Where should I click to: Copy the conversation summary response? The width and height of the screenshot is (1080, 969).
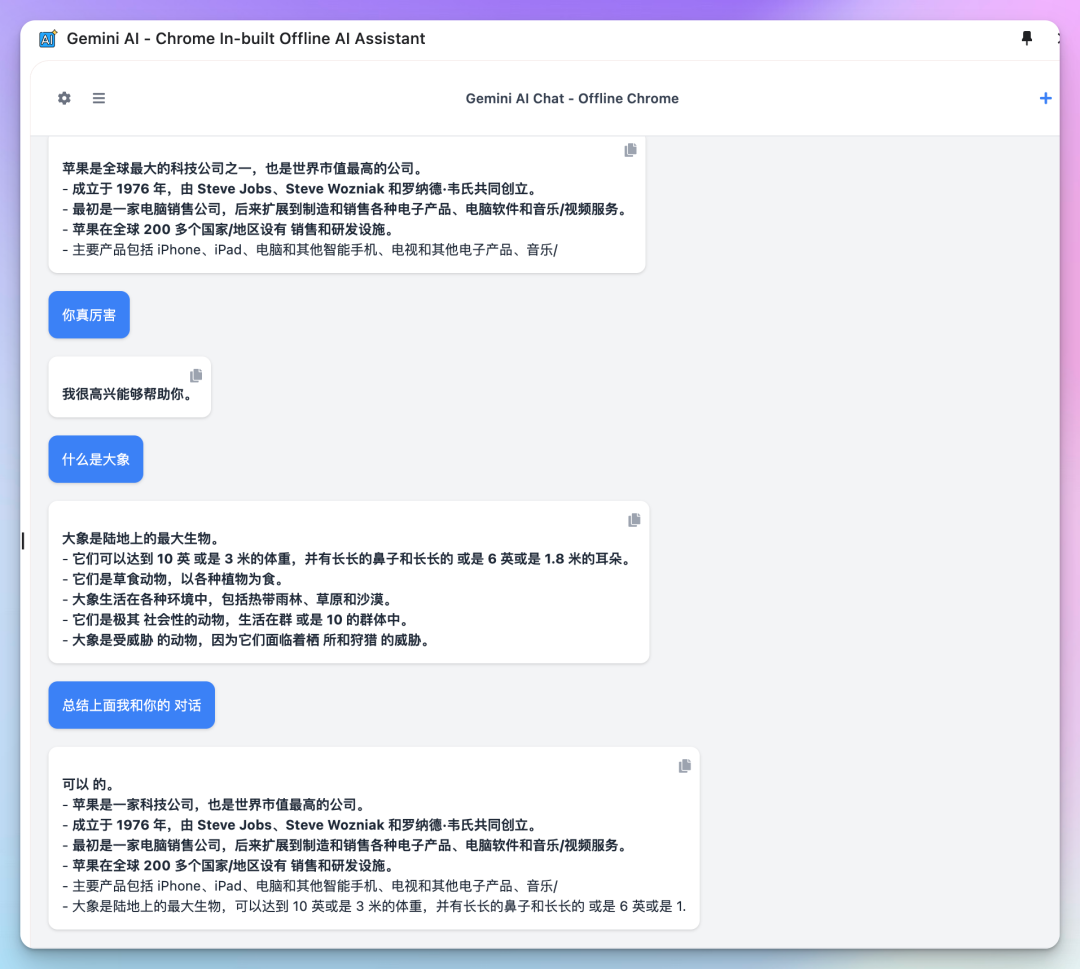click(684, 765)
